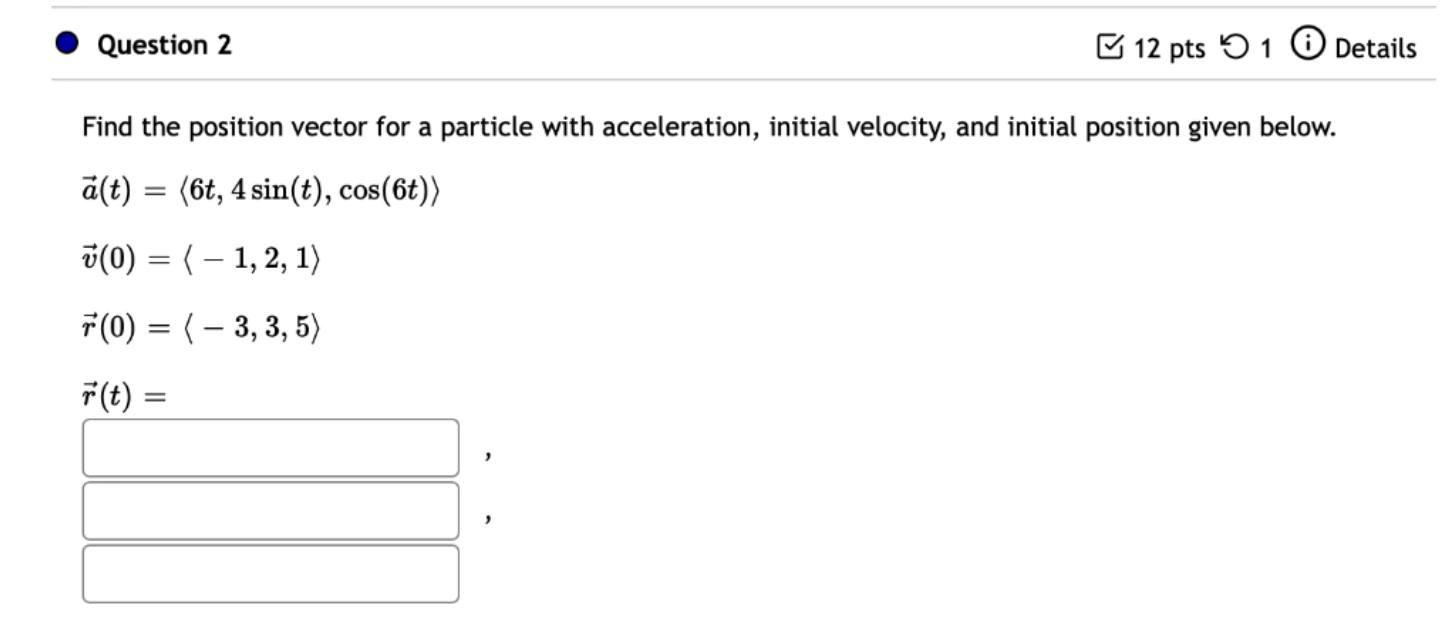Image resolution: width=1447 pixels, height=633 pixels.
Task: Select the second answer field
Action: [x=270, y=511]
